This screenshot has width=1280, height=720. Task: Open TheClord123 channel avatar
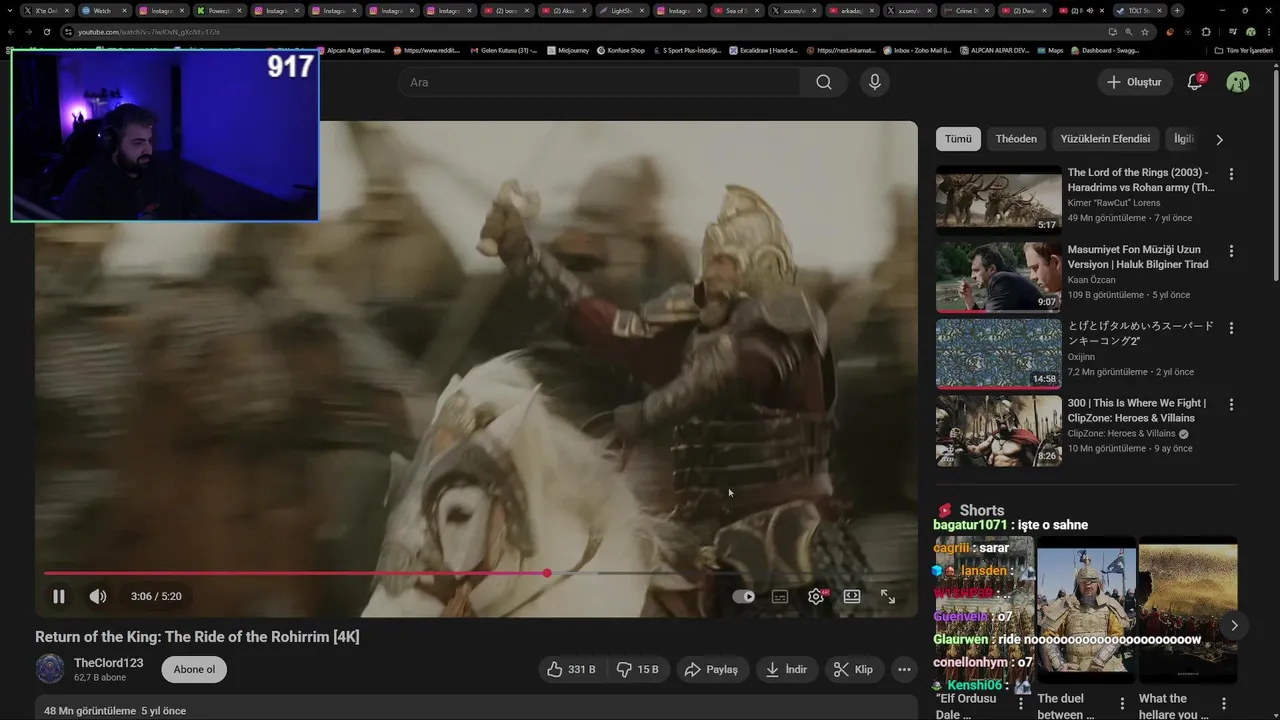tap(50, 669)
